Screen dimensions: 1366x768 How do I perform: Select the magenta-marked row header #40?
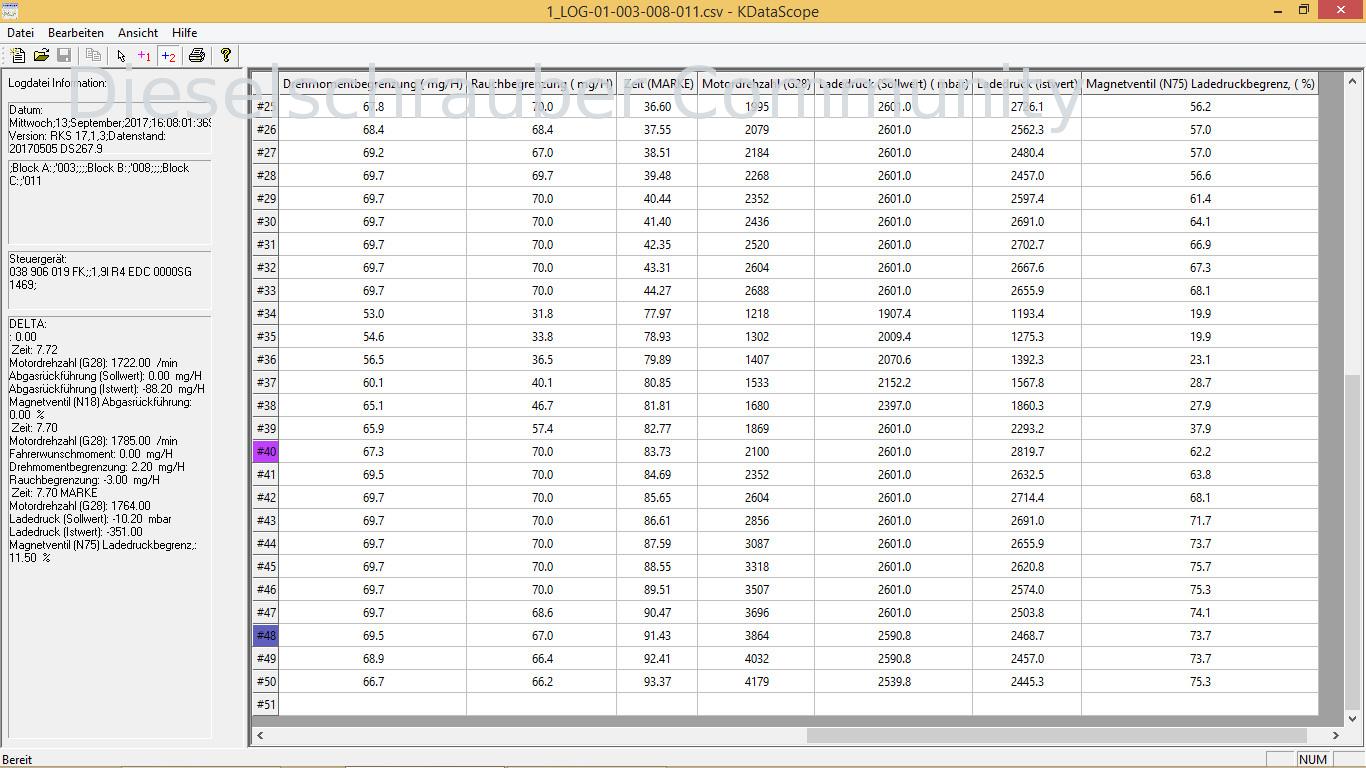click(266, 452)
